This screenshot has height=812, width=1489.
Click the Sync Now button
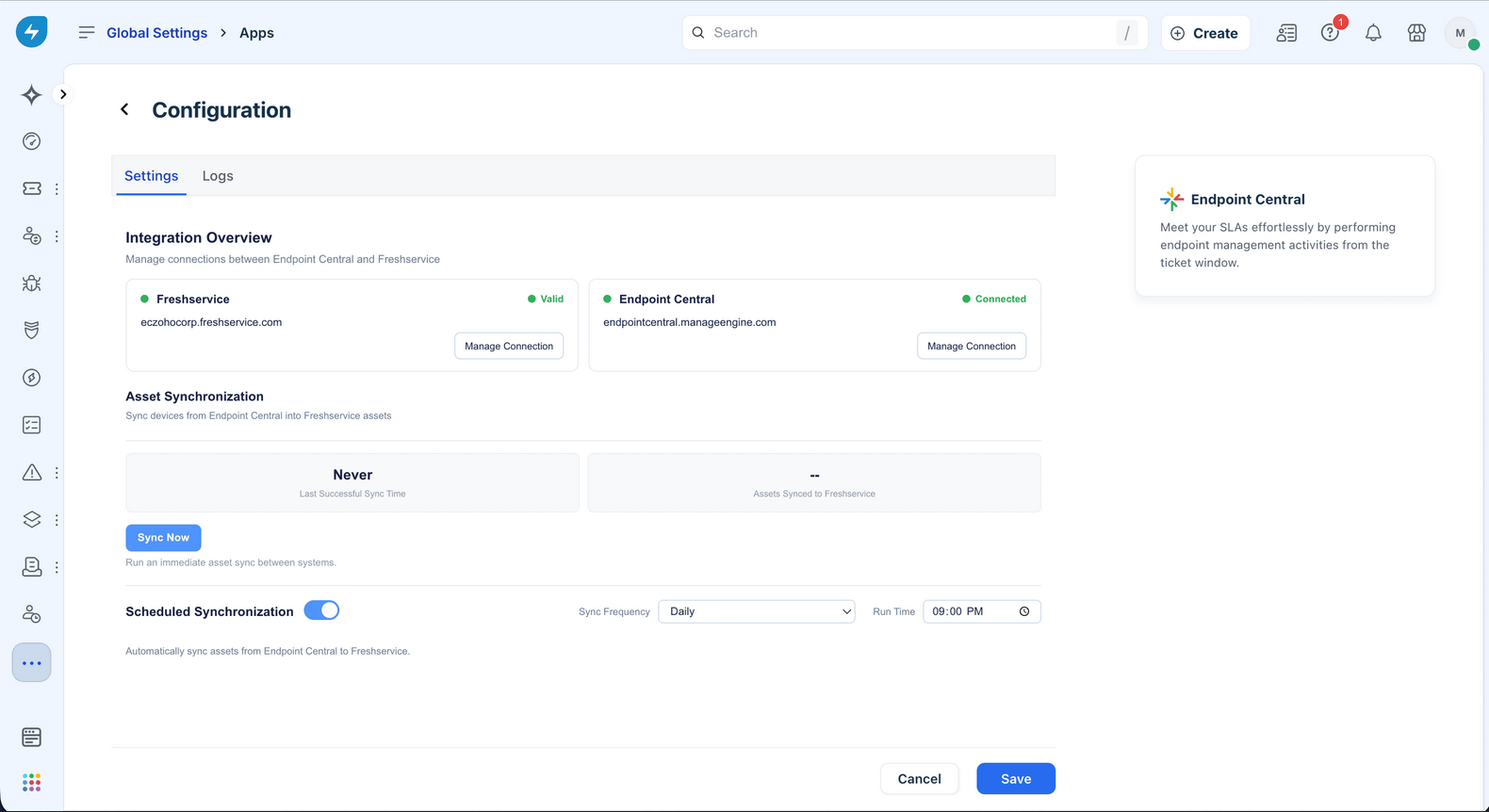(x=163, y=538)
